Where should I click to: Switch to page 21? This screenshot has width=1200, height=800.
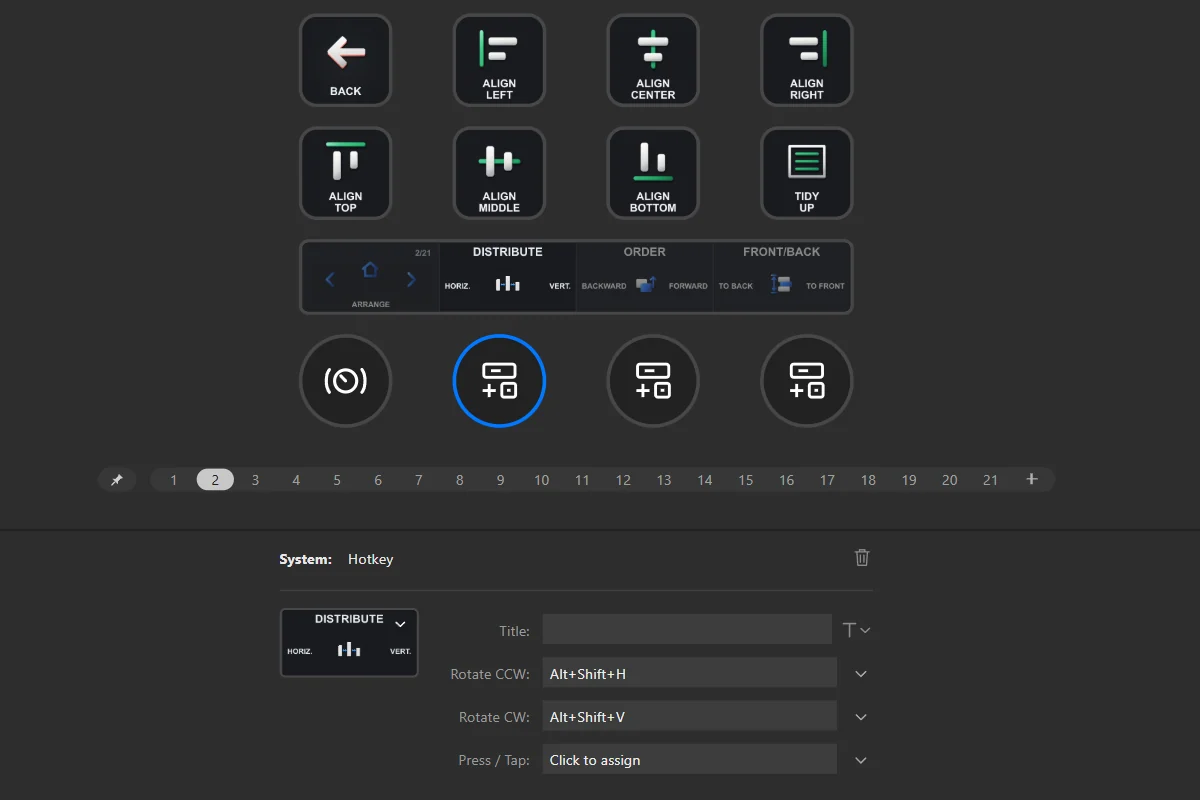coord(990,480)
